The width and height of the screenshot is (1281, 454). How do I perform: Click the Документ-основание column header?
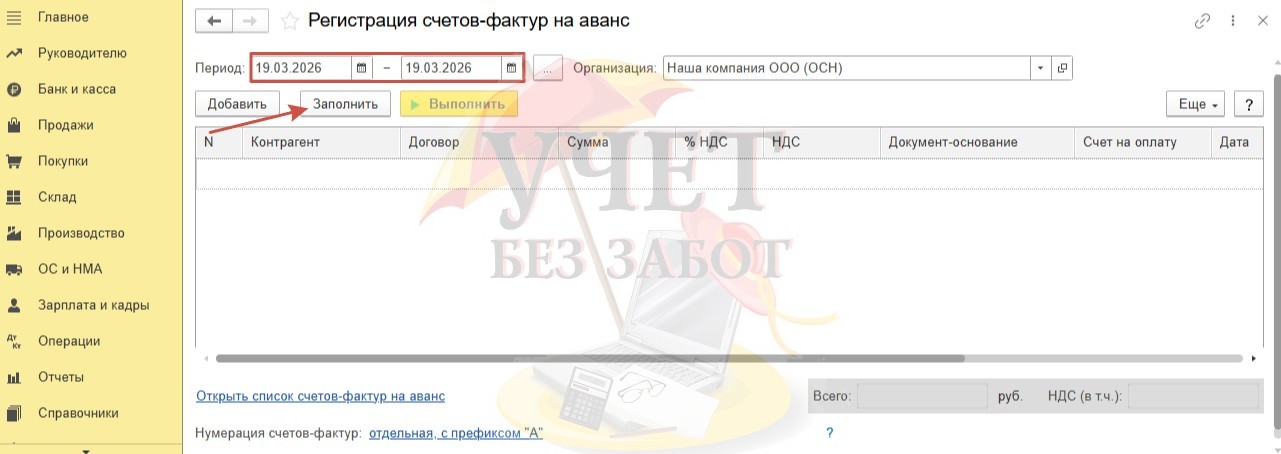coord(977,142)
